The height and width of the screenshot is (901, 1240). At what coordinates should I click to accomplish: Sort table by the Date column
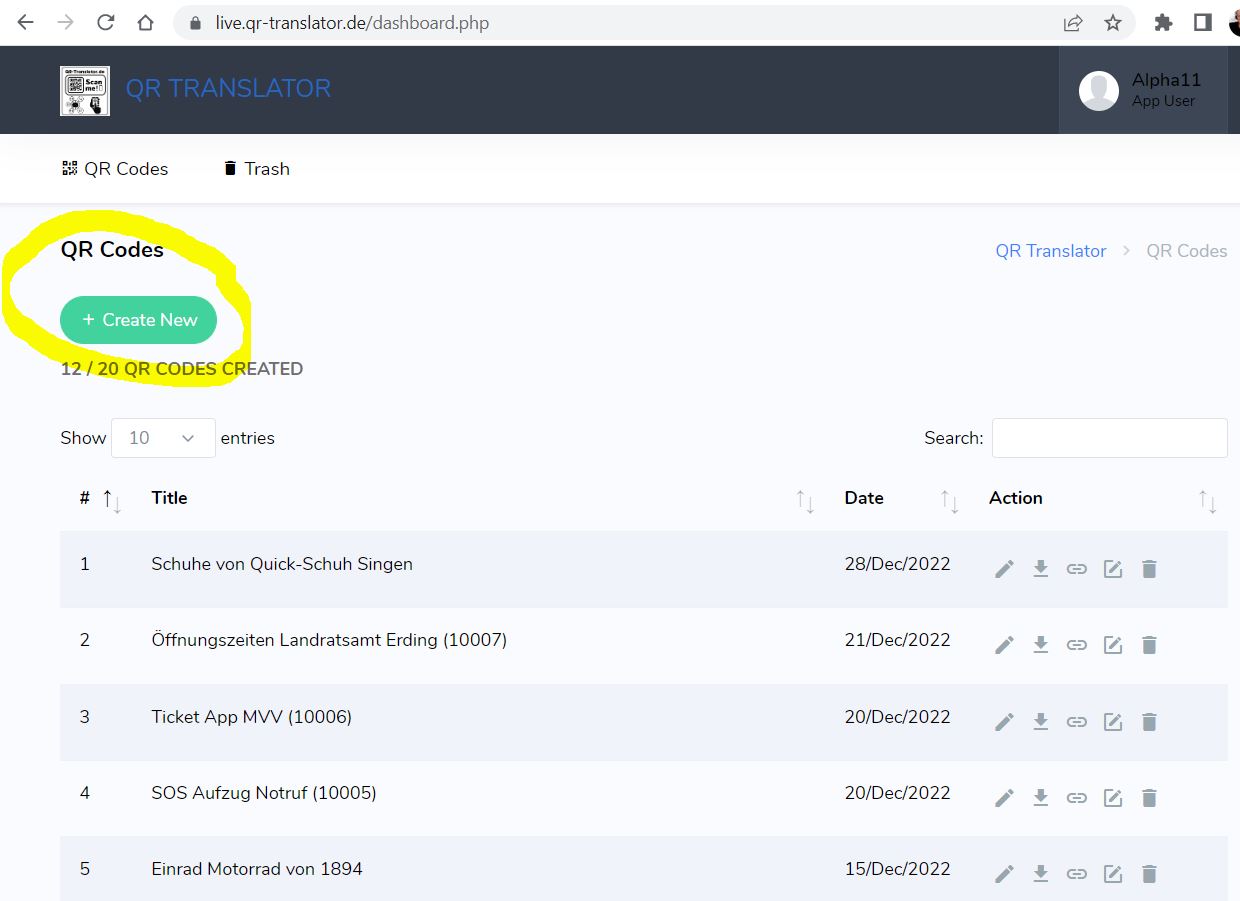949,501
